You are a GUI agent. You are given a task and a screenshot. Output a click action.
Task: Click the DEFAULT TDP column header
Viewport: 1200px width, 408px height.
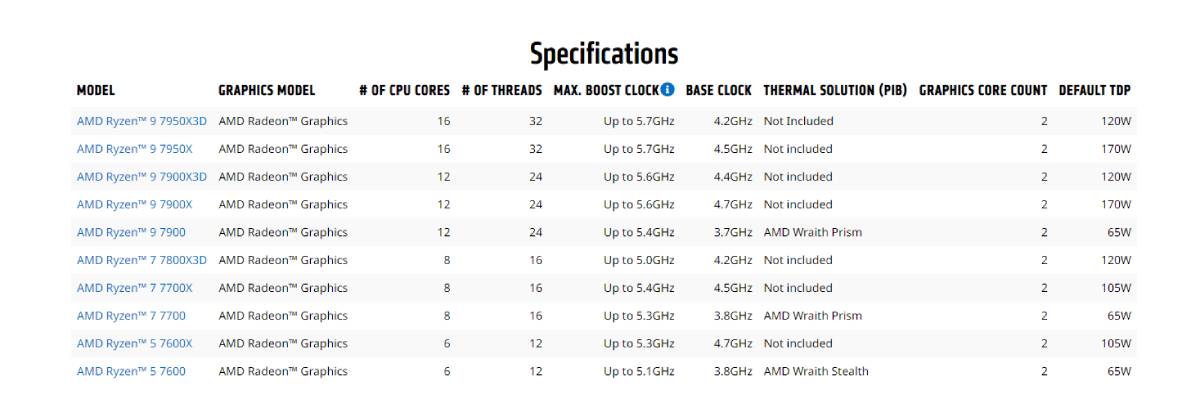pos(1095,91)
